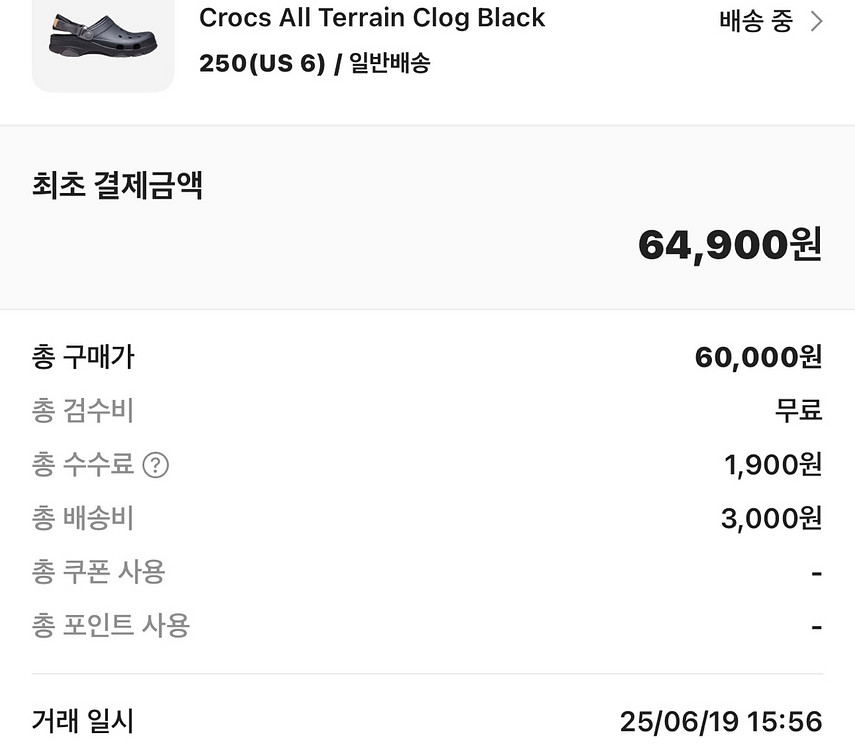
Task: Select the 총 구매가 row label
Action: pos(83,357)
